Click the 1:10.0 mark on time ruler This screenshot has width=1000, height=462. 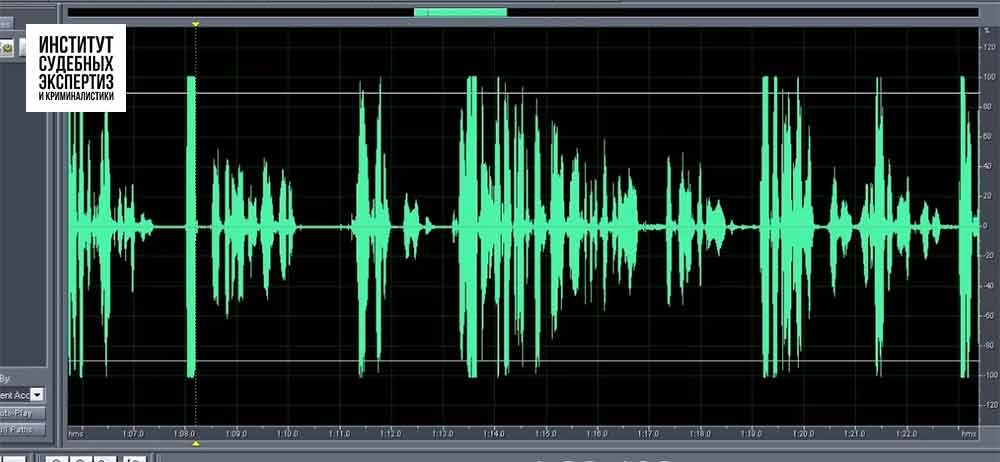click(287, 434)
